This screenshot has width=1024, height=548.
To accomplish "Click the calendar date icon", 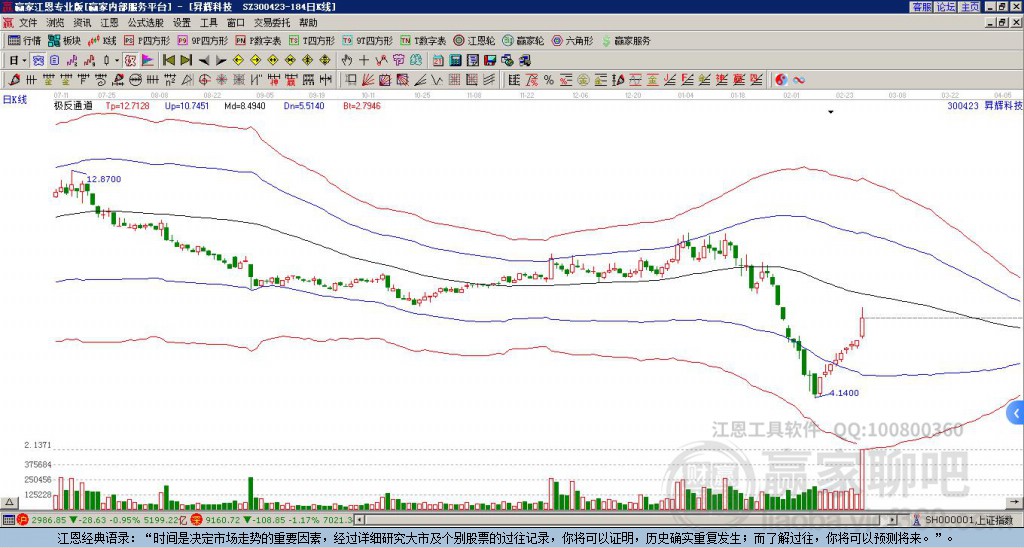I will (438, 61).
